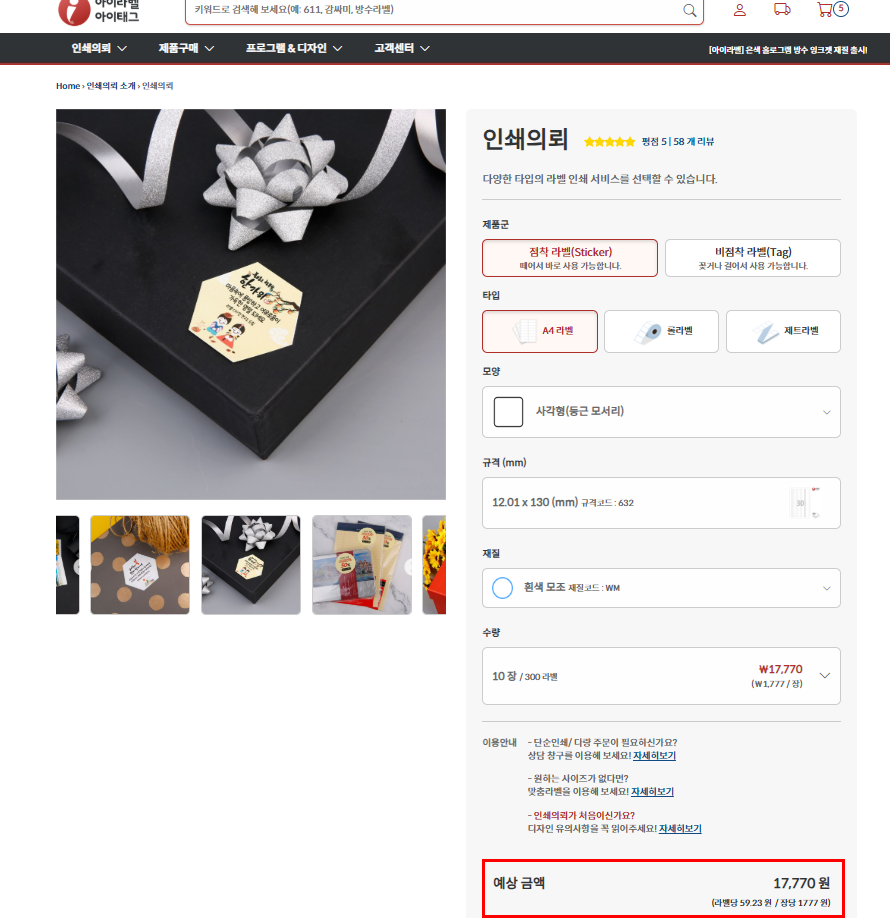890x918 pixels.
Task: Click 자세히보기 link for custom labels
Action: click(x=652, y=792)
